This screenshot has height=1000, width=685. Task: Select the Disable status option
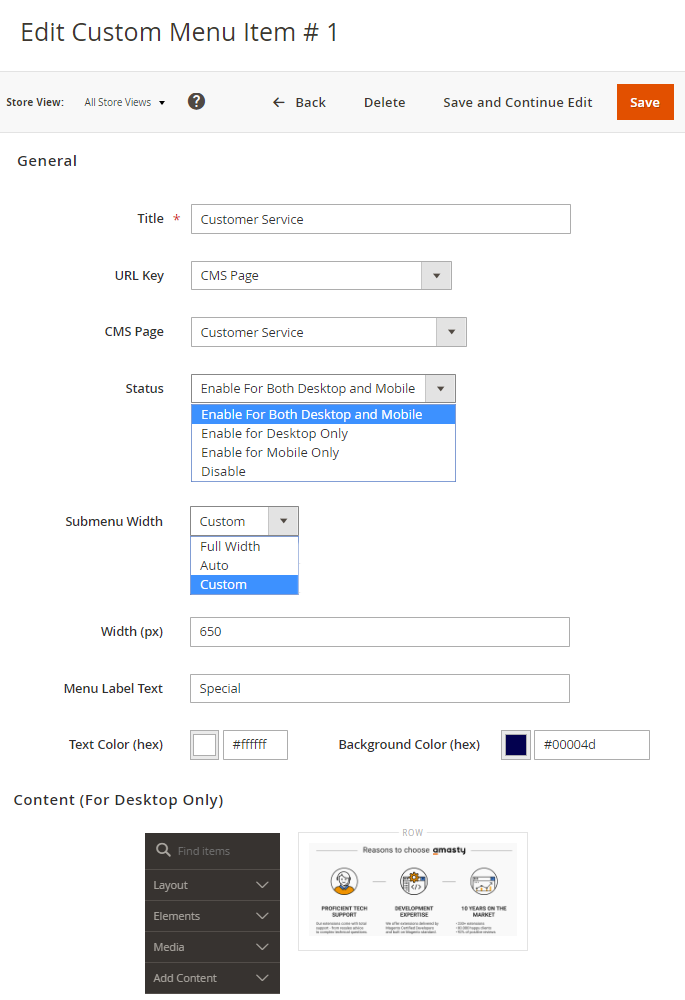[223, 472]
